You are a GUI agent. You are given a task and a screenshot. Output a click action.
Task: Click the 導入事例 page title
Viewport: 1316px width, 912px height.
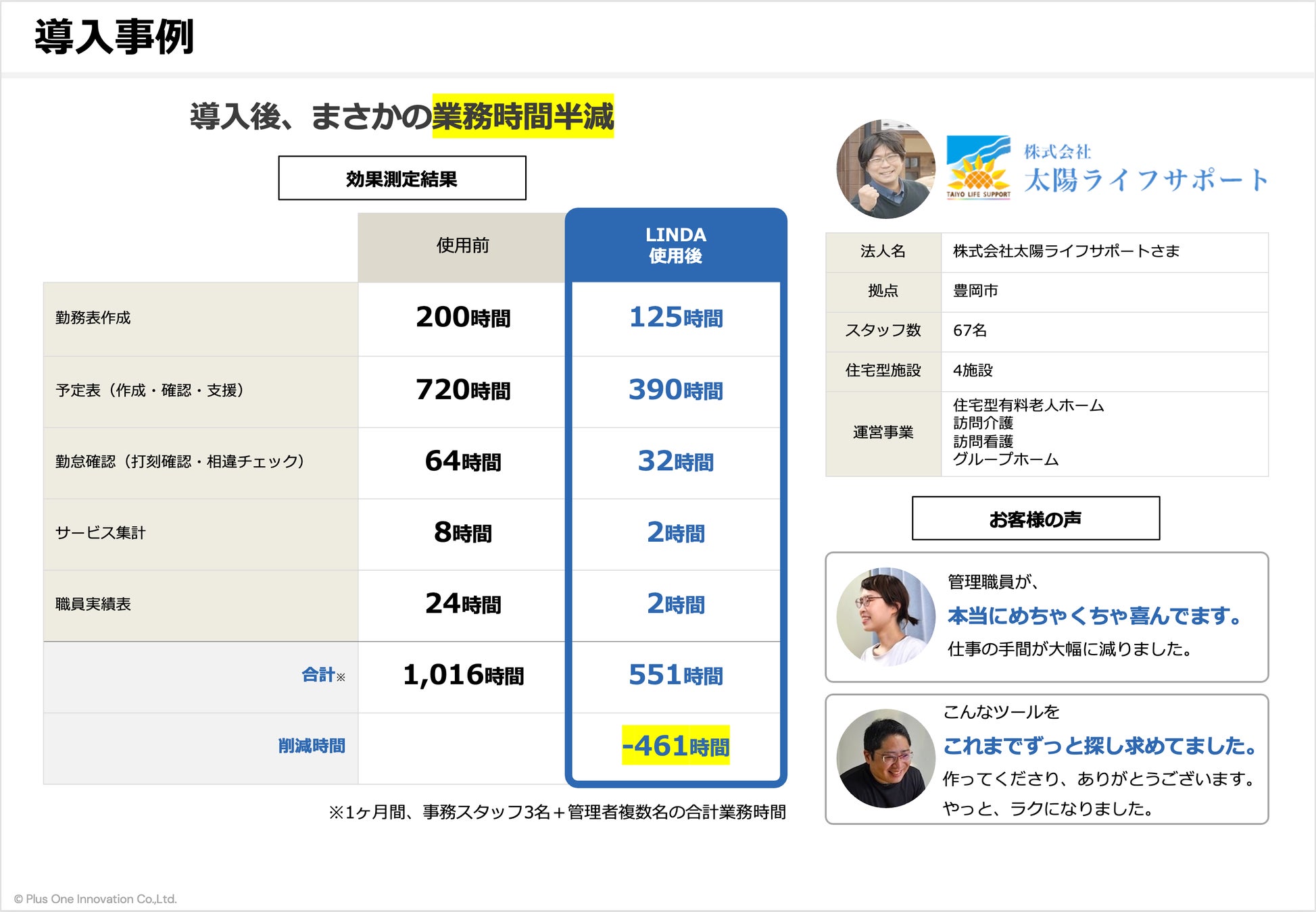[114, 36]
